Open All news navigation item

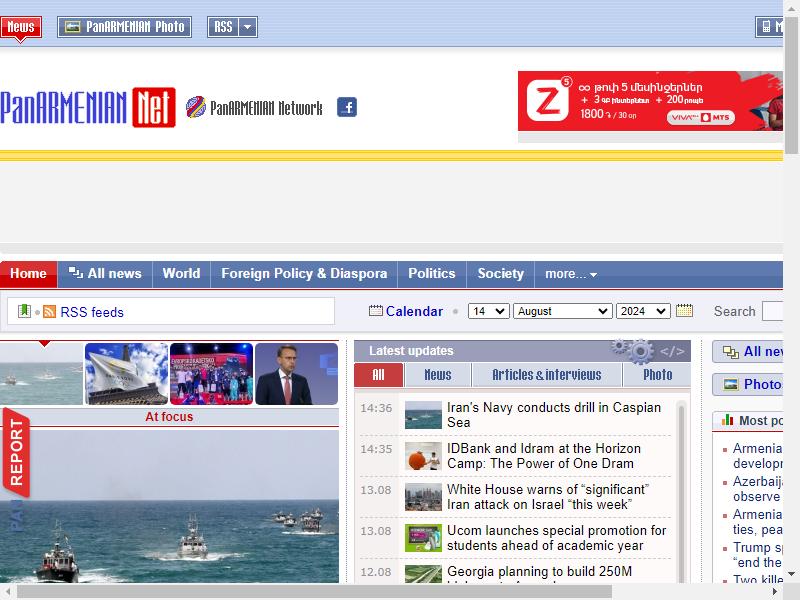[x=105, y=274]
